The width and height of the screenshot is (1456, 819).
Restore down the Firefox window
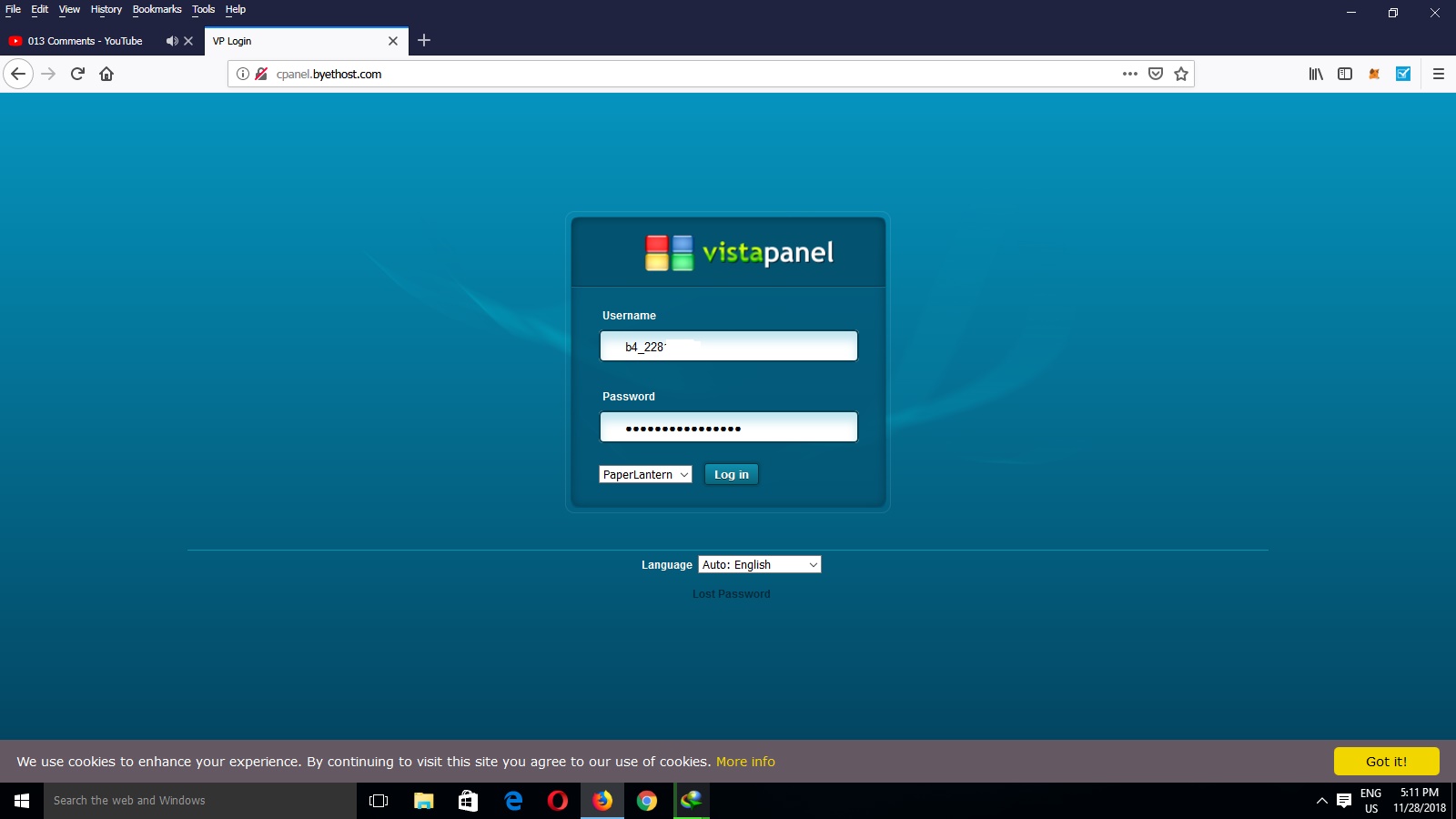click(1393, 13)
